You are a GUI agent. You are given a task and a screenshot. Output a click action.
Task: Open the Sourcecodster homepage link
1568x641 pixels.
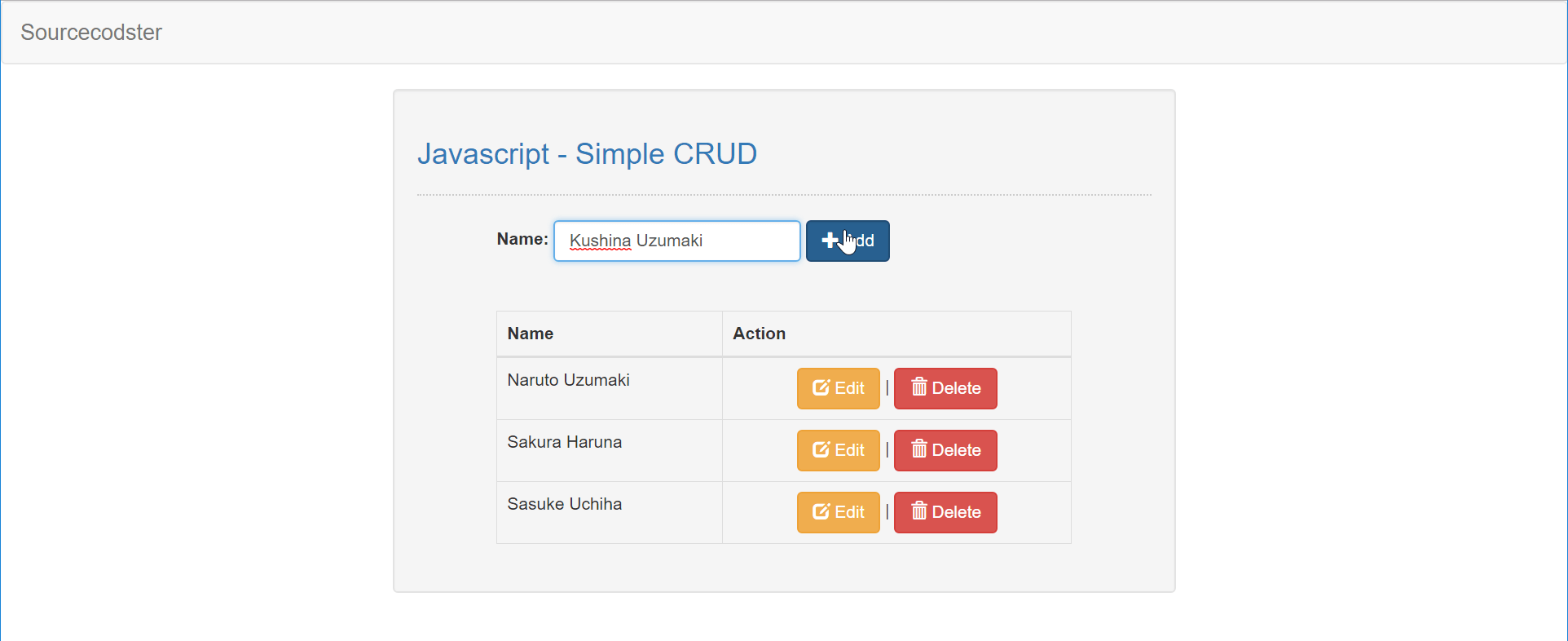pos(90,33)
